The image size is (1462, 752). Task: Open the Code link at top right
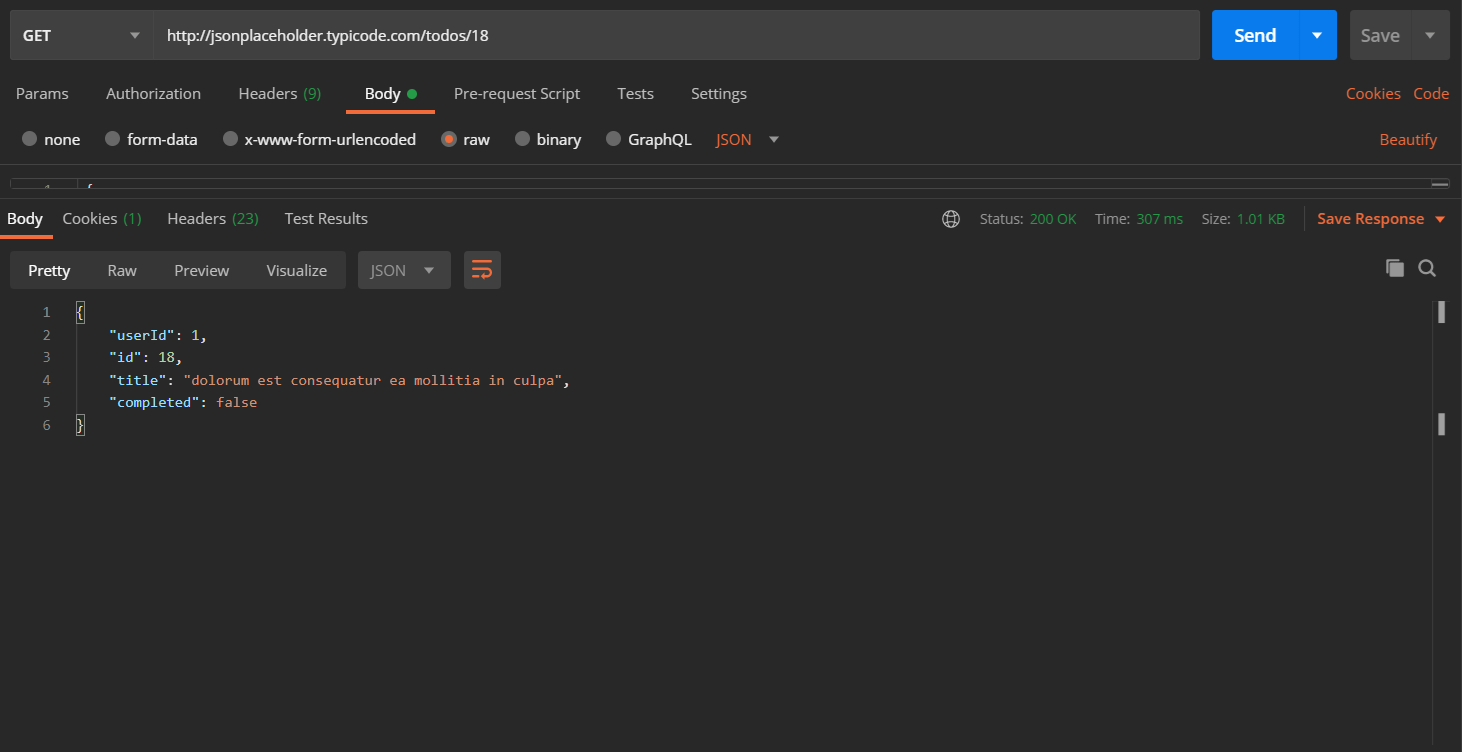1431,93
